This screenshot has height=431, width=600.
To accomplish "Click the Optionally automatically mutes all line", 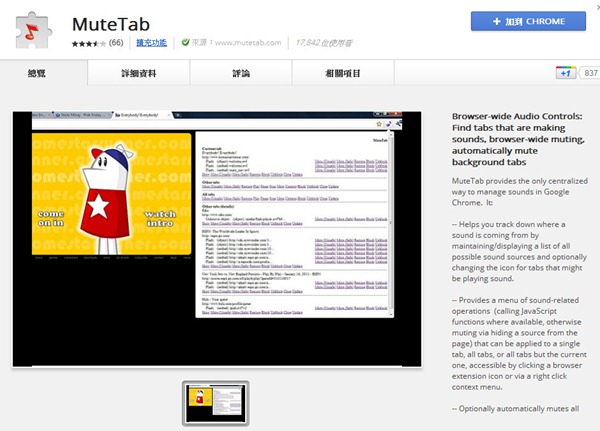I will click(x=515, y=408).
